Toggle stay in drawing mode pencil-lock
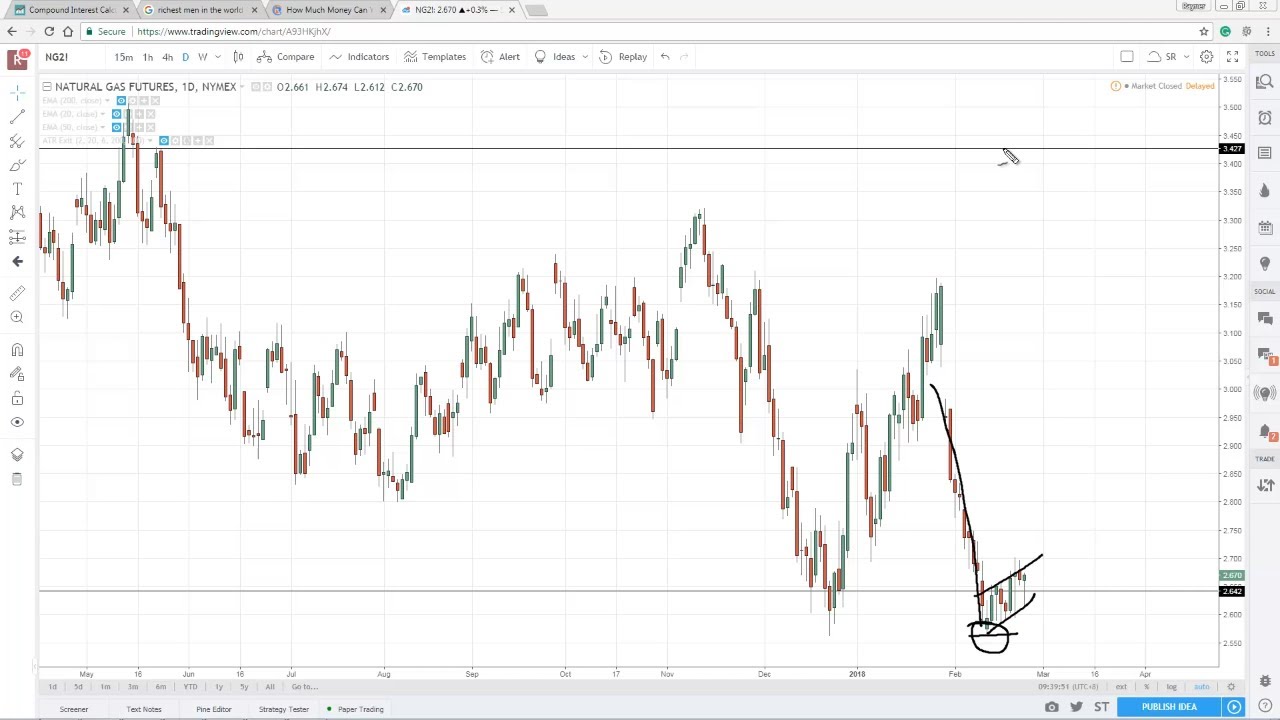This screenshot has height=720, width=1280. [17, 374]
